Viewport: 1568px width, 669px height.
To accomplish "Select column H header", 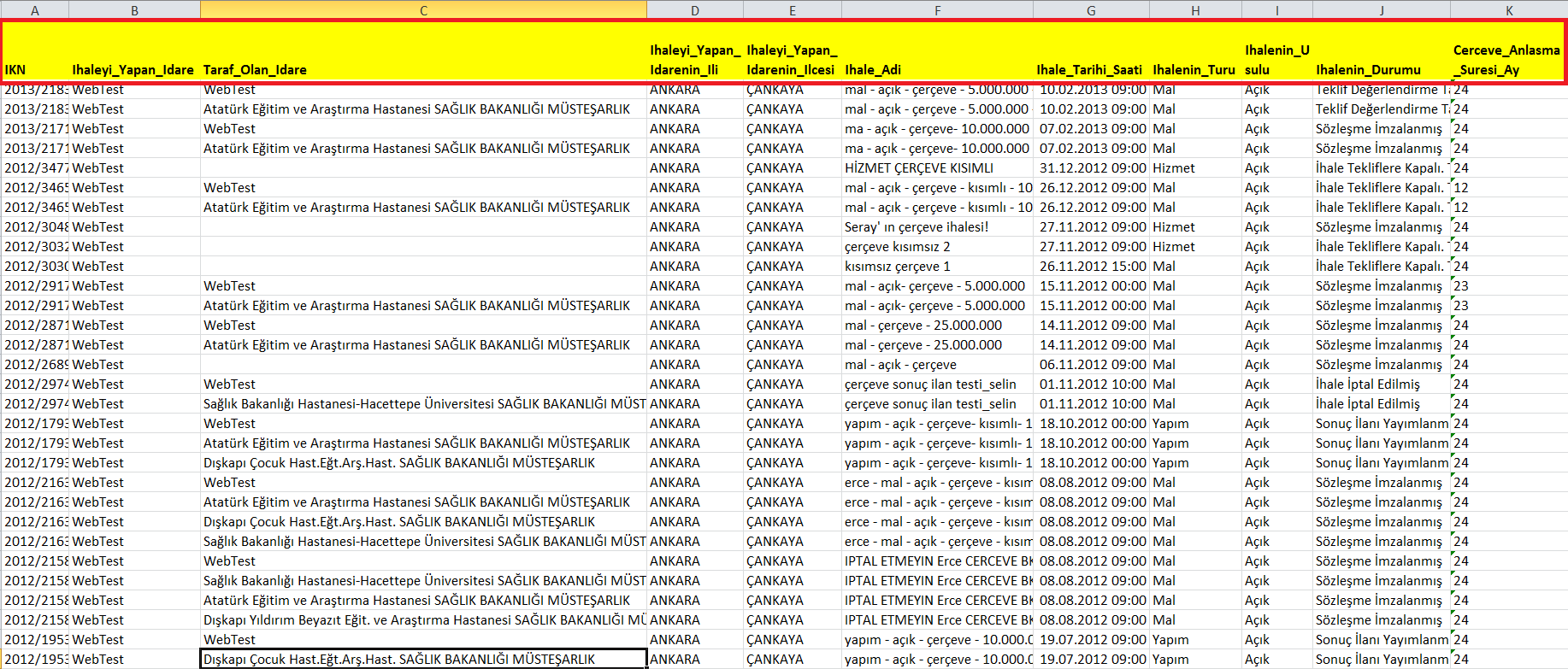I will click(x=1195, y=9).
